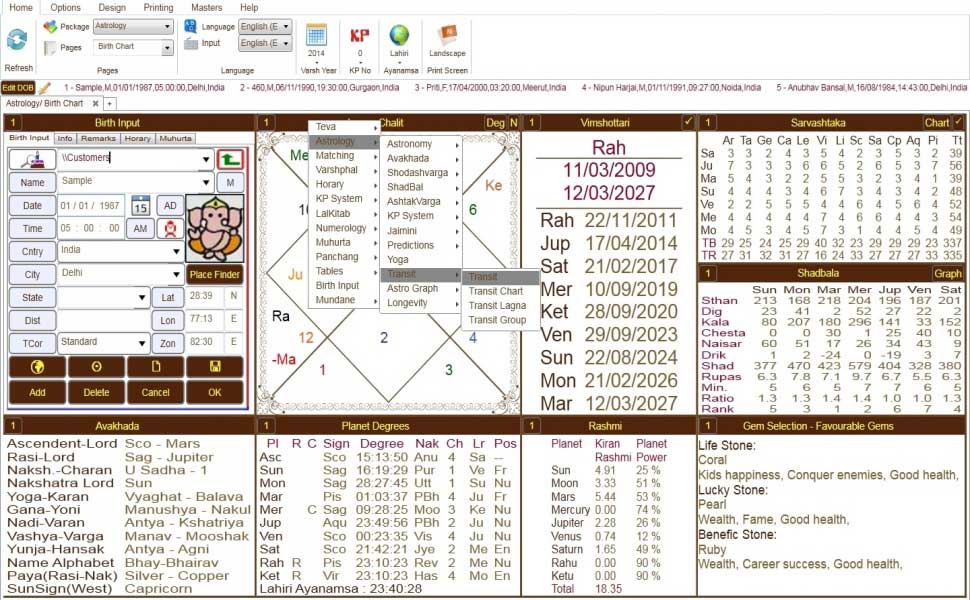Screen dimensions: 970x600
Task: Choose Matching from the context menu
Action: 335,156
